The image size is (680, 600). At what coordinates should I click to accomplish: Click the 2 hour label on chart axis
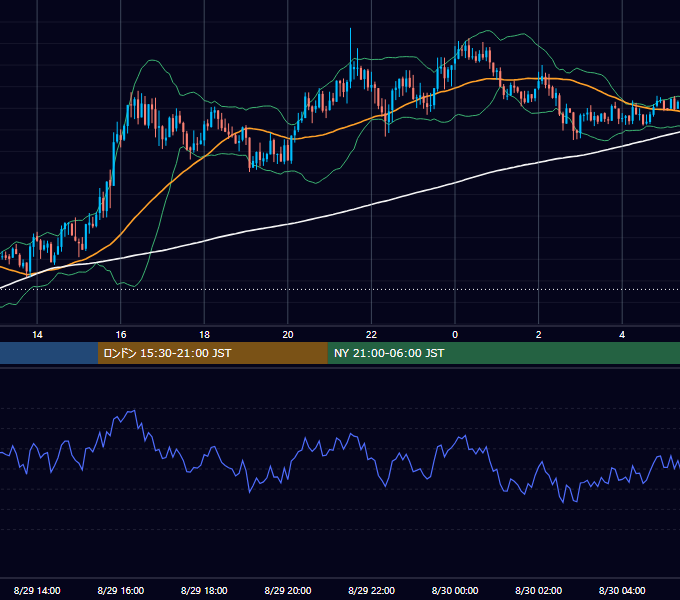[539, 335]
